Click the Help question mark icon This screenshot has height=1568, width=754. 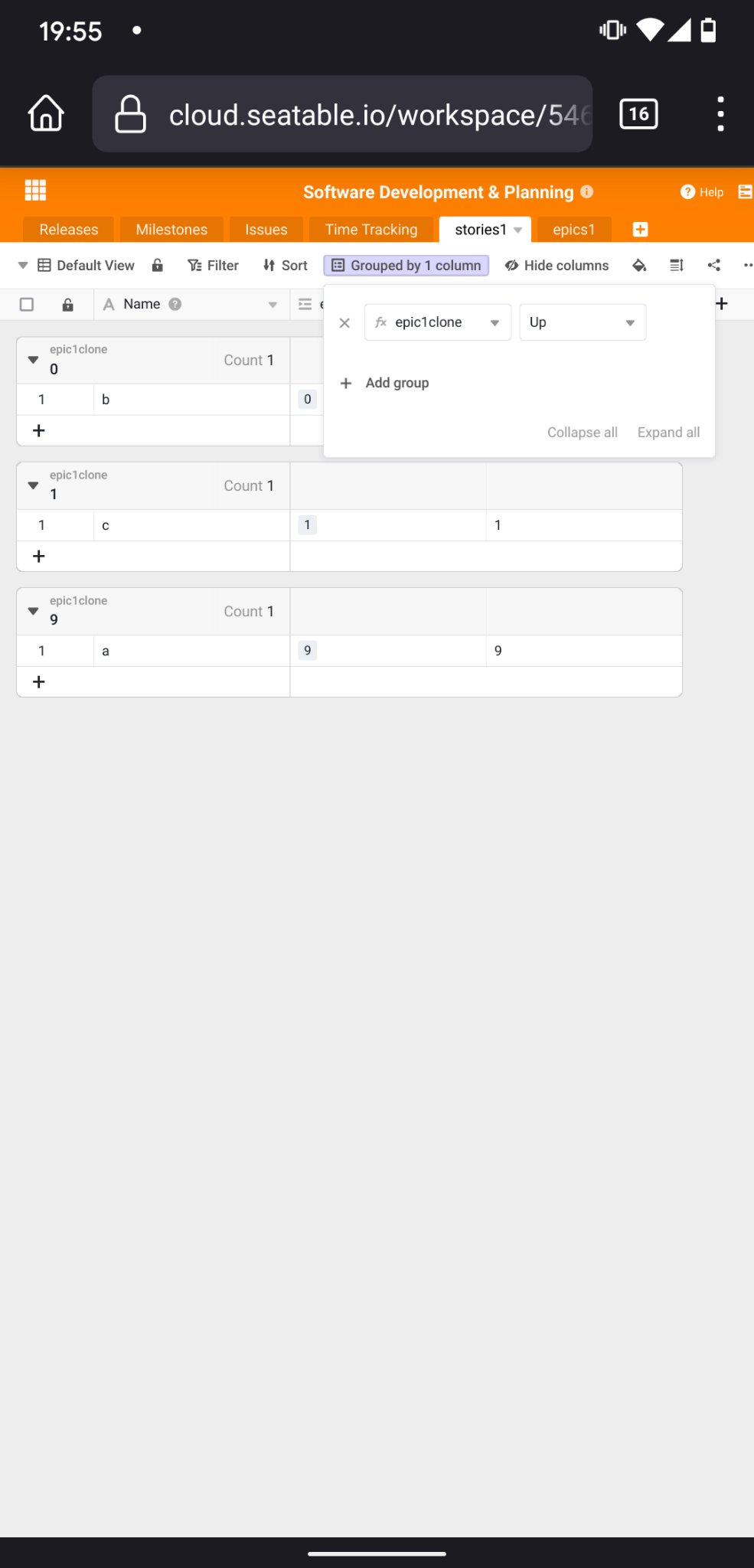687,192
